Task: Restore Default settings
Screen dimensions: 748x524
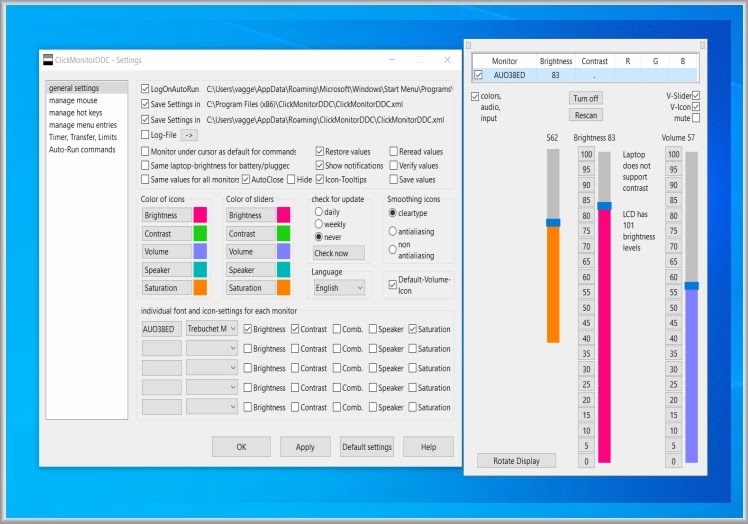Action: point(367,447)
